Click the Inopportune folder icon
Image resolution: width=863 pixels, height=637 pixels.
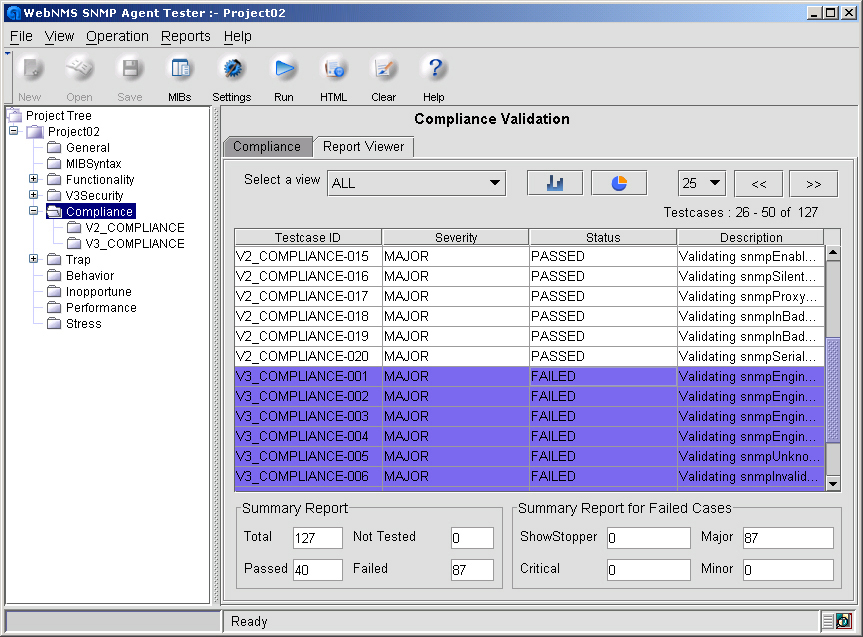54,291
